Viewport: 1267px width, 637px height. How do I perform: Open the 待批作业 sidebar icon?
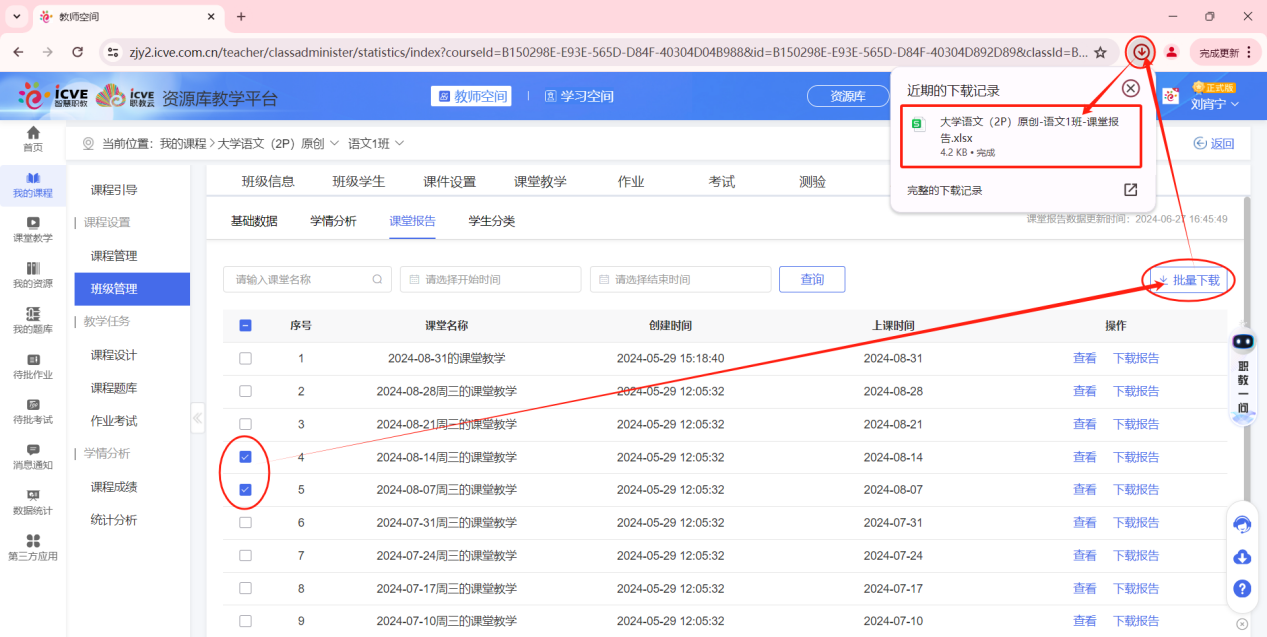(x=33, y=363)
